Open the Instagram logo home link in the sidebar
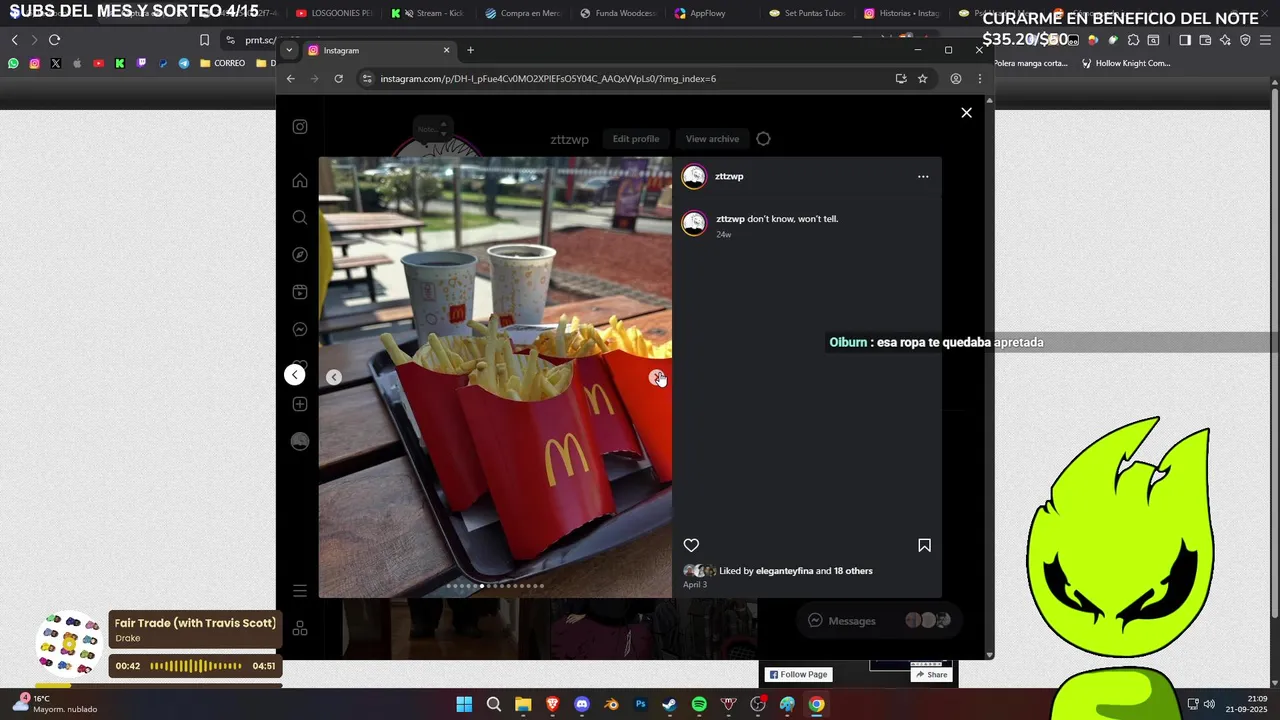Screen dimensions: 1280x720 point(300,127)
